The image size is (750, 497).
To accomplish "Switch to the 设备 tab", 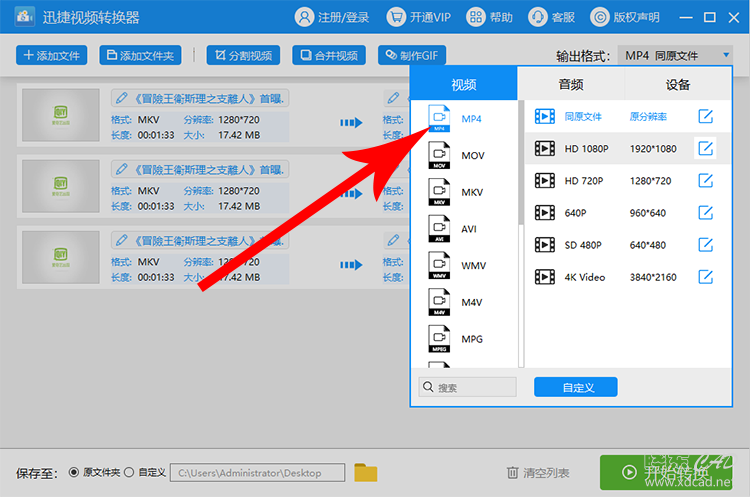I will [x=678, y=85].
